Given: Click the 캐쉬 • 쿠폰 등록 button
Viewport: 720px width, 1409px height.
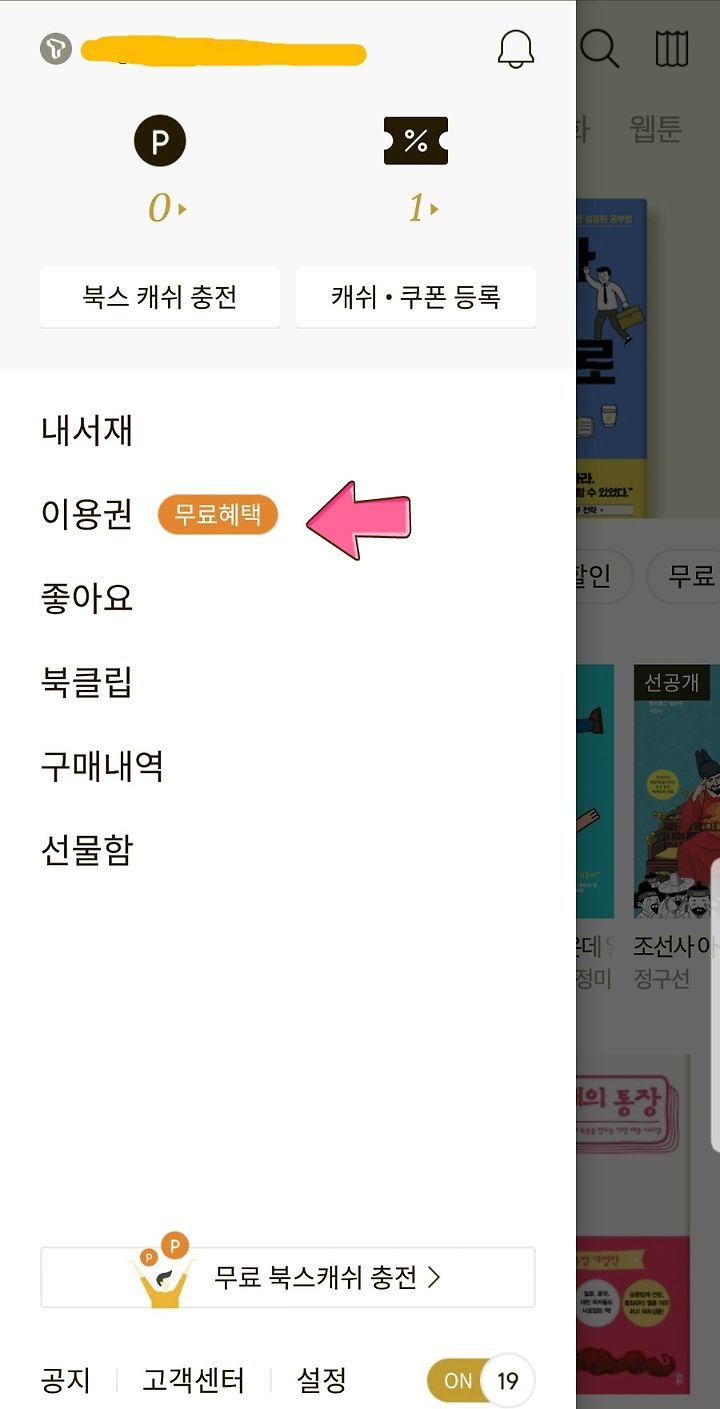Looking at the screenshot, I should (416, 297).
